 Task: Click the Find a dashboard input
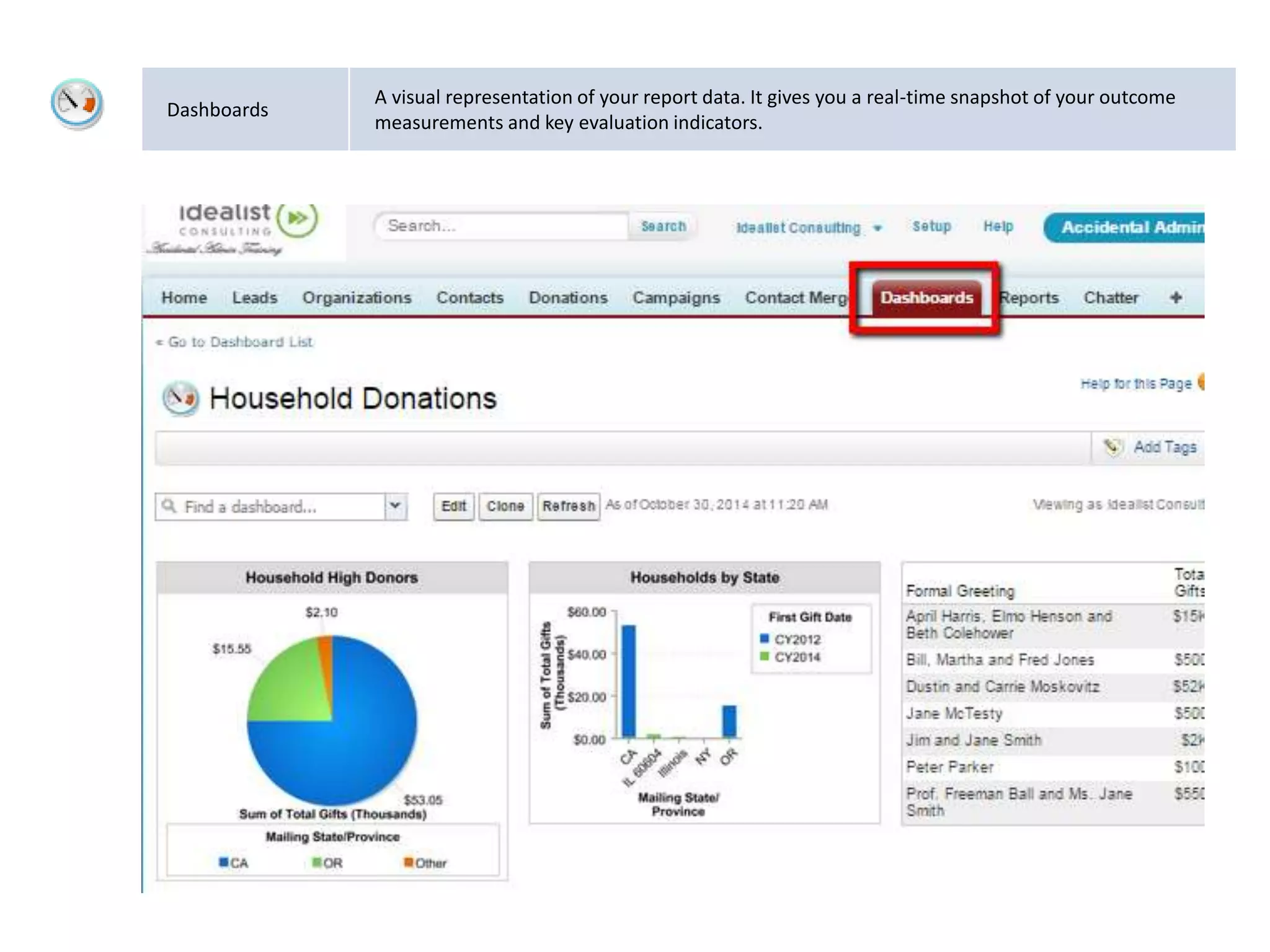click(270, 506)
